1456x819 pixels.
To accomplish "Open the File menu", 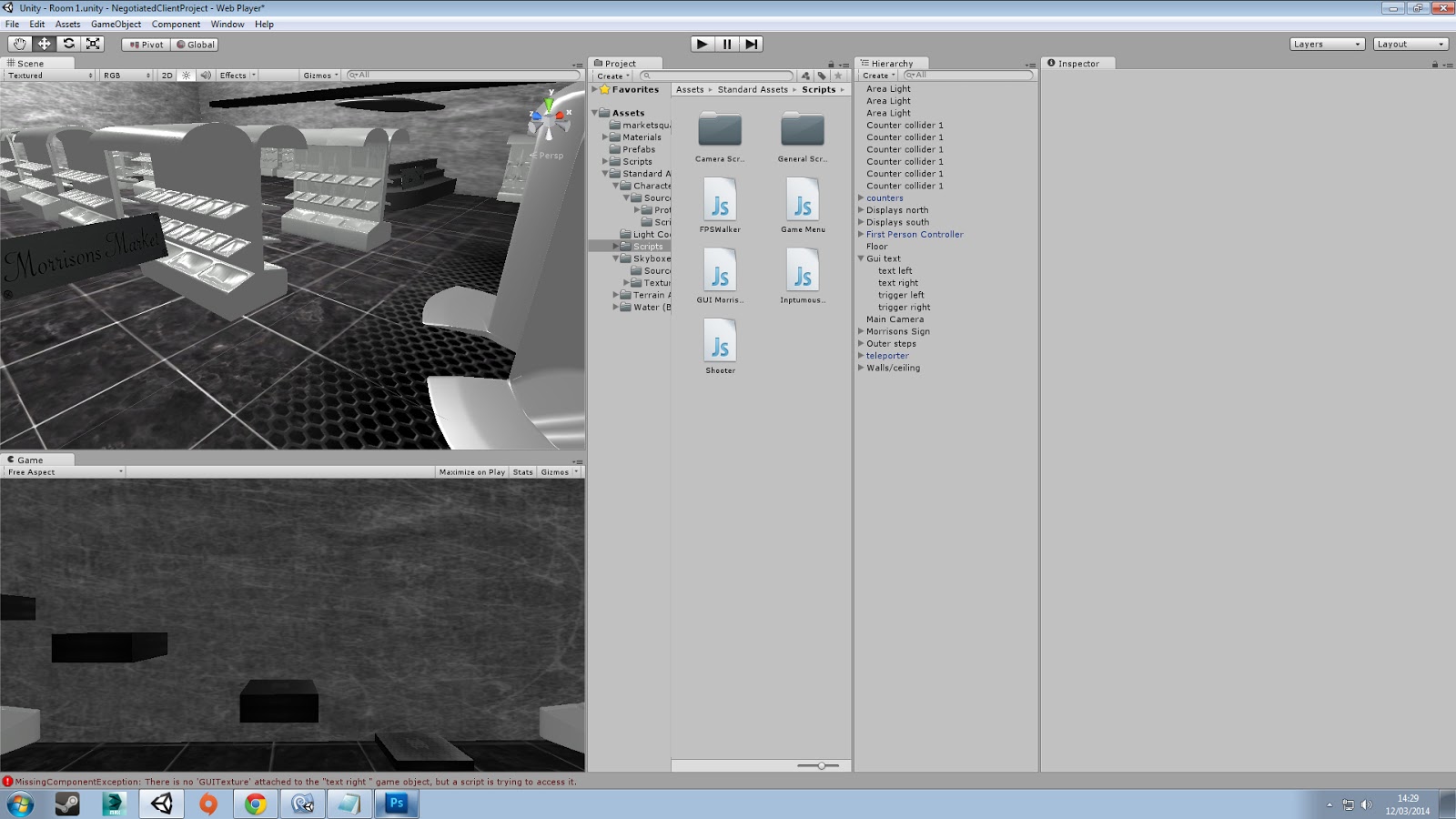I will (x=12, y=25).
